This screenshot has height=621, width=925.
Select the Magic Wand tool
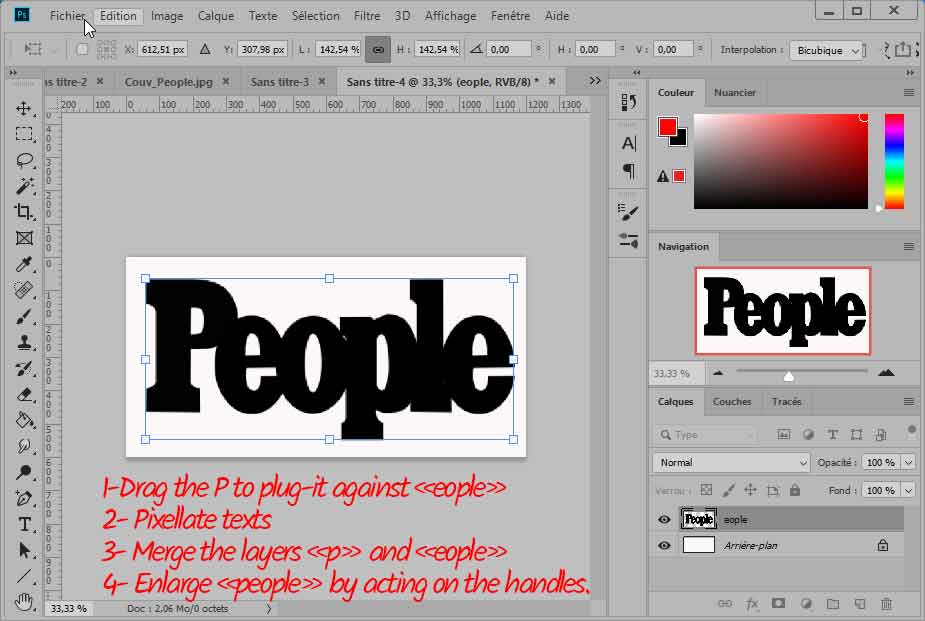[24, 186]
